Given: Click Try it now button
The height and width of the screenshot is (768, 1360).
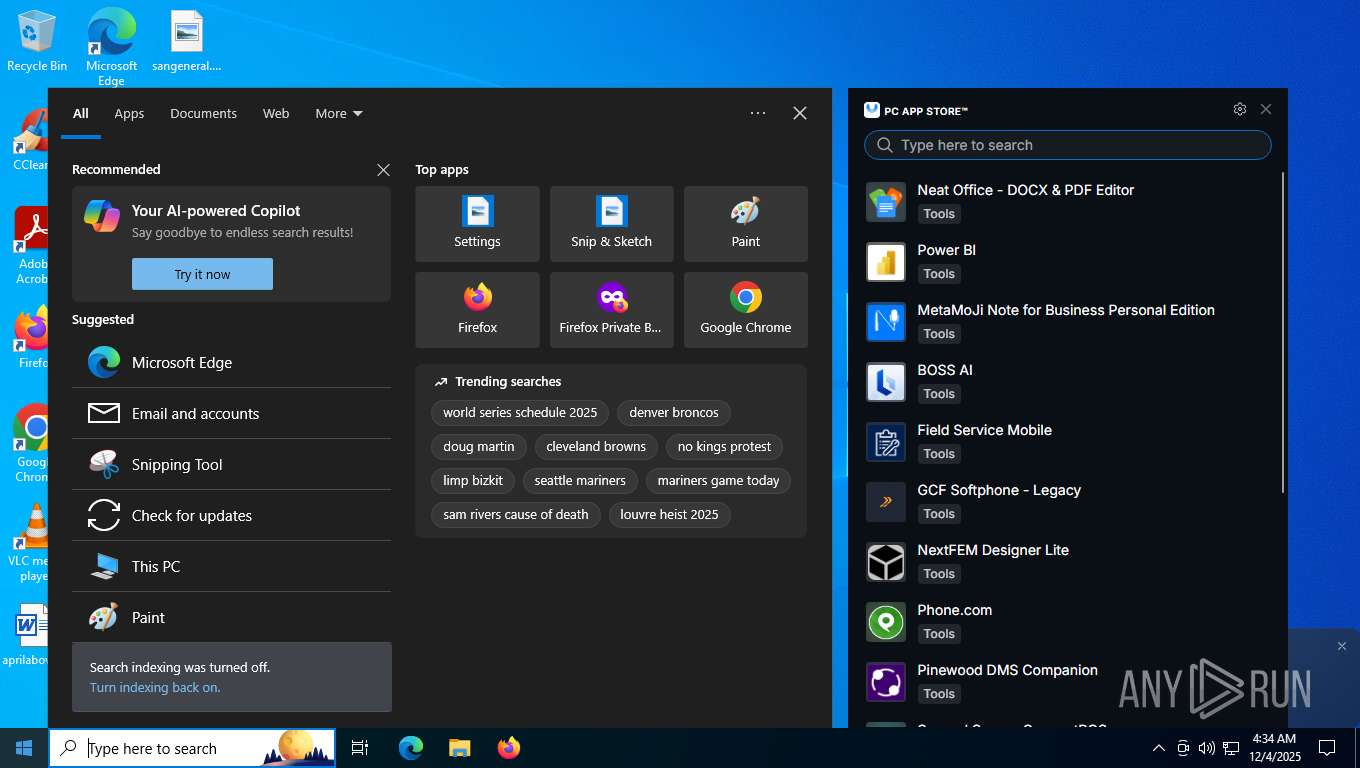Looking at the screenshot, I should (x=202, y=274).
